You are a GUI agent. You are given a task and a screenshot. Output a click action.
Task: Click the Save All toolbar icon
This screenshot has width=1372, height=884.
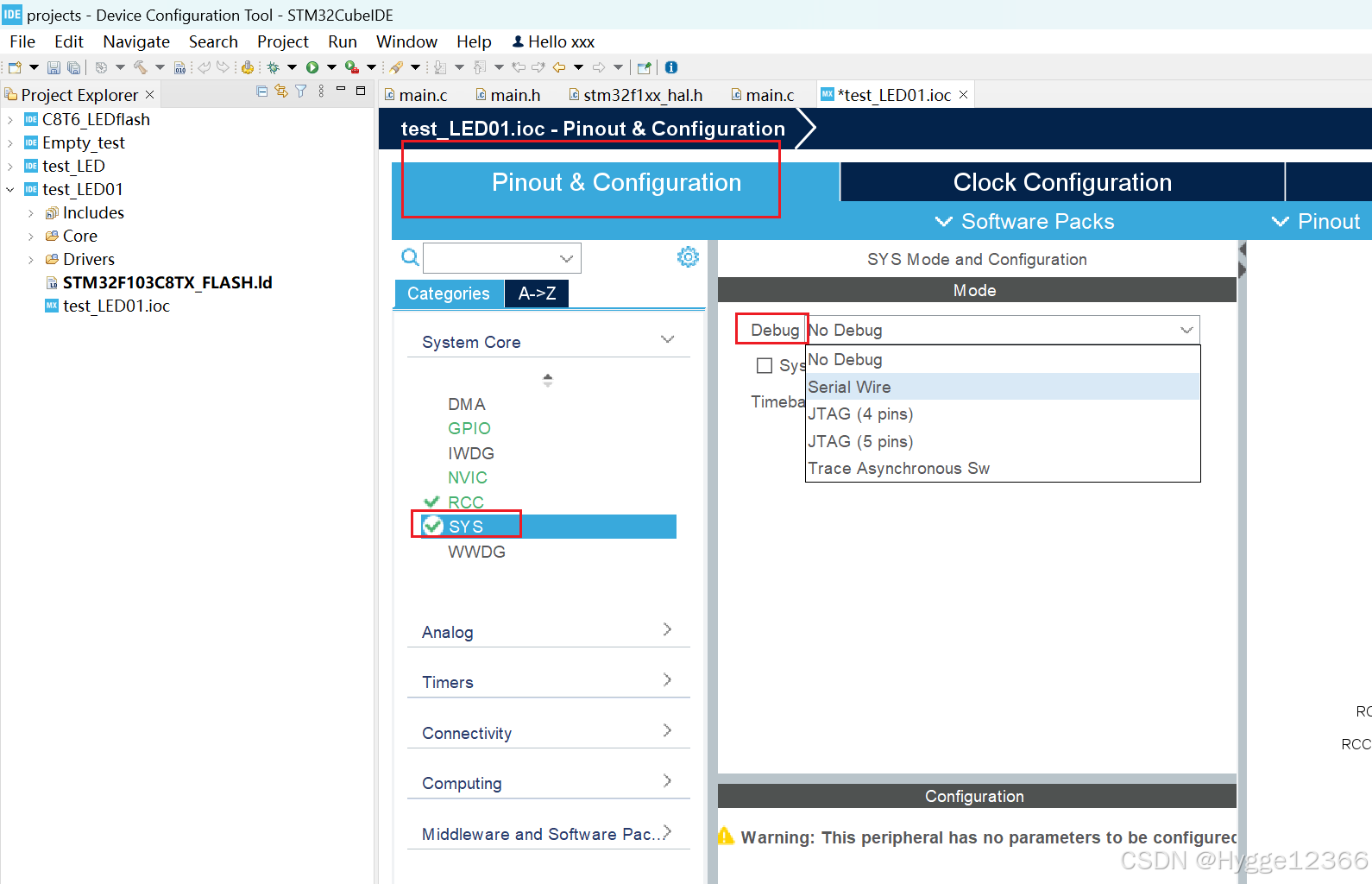(74, 67)
